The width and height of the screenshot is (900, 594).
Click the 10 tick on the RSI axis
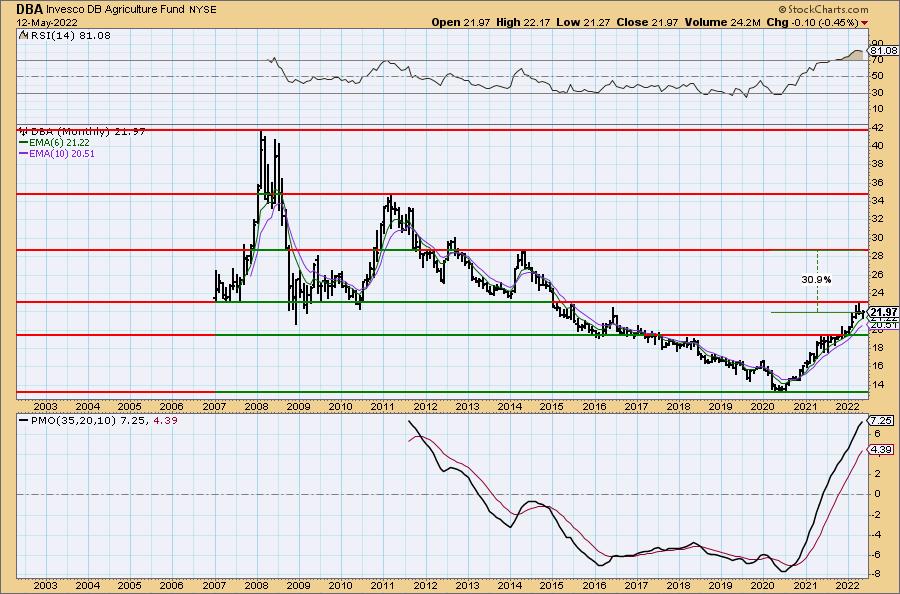878,109
